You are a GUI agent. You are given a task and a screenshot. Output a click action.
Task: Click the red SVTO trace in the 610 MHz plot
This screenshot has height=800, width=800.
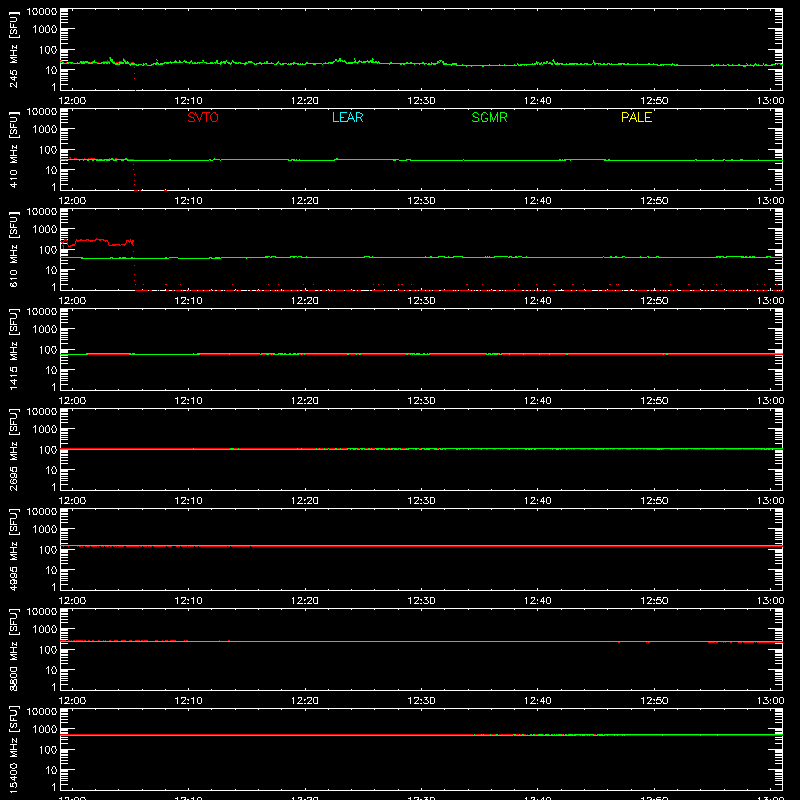92,240
